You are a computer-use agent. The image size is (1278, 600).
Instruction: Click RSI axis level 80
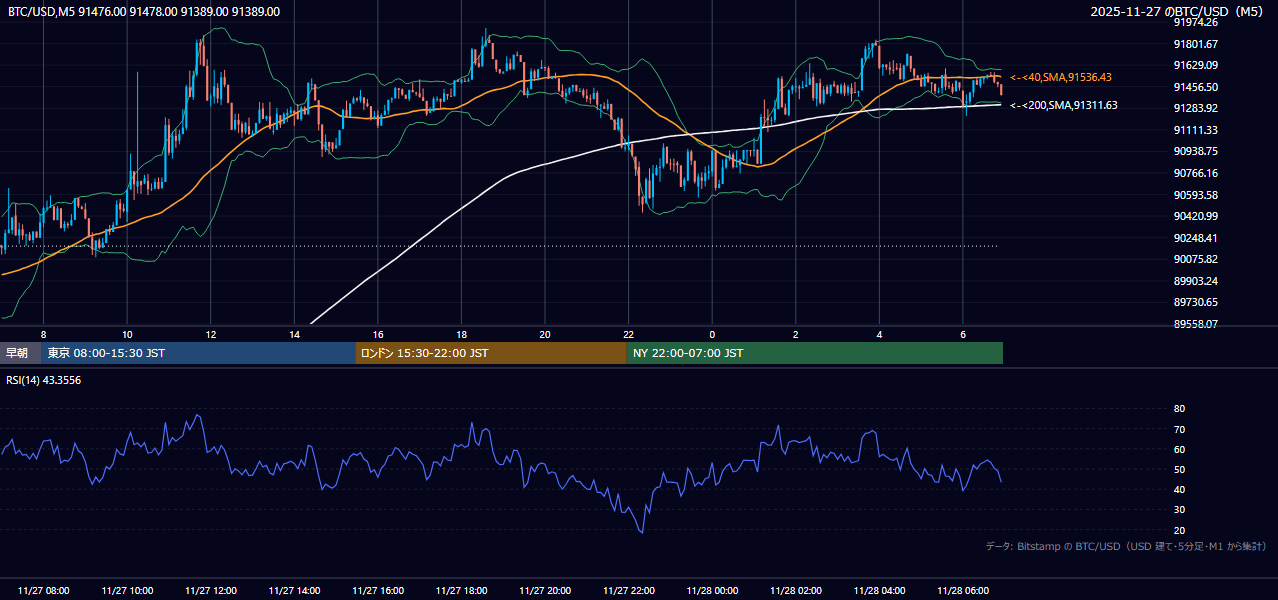(x=1179, y=409)
